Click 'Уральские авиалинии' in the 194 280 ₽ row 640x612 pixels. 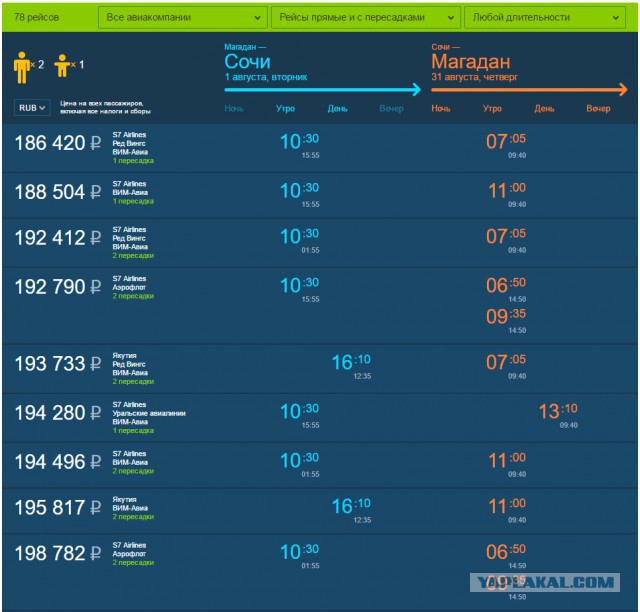149,414
